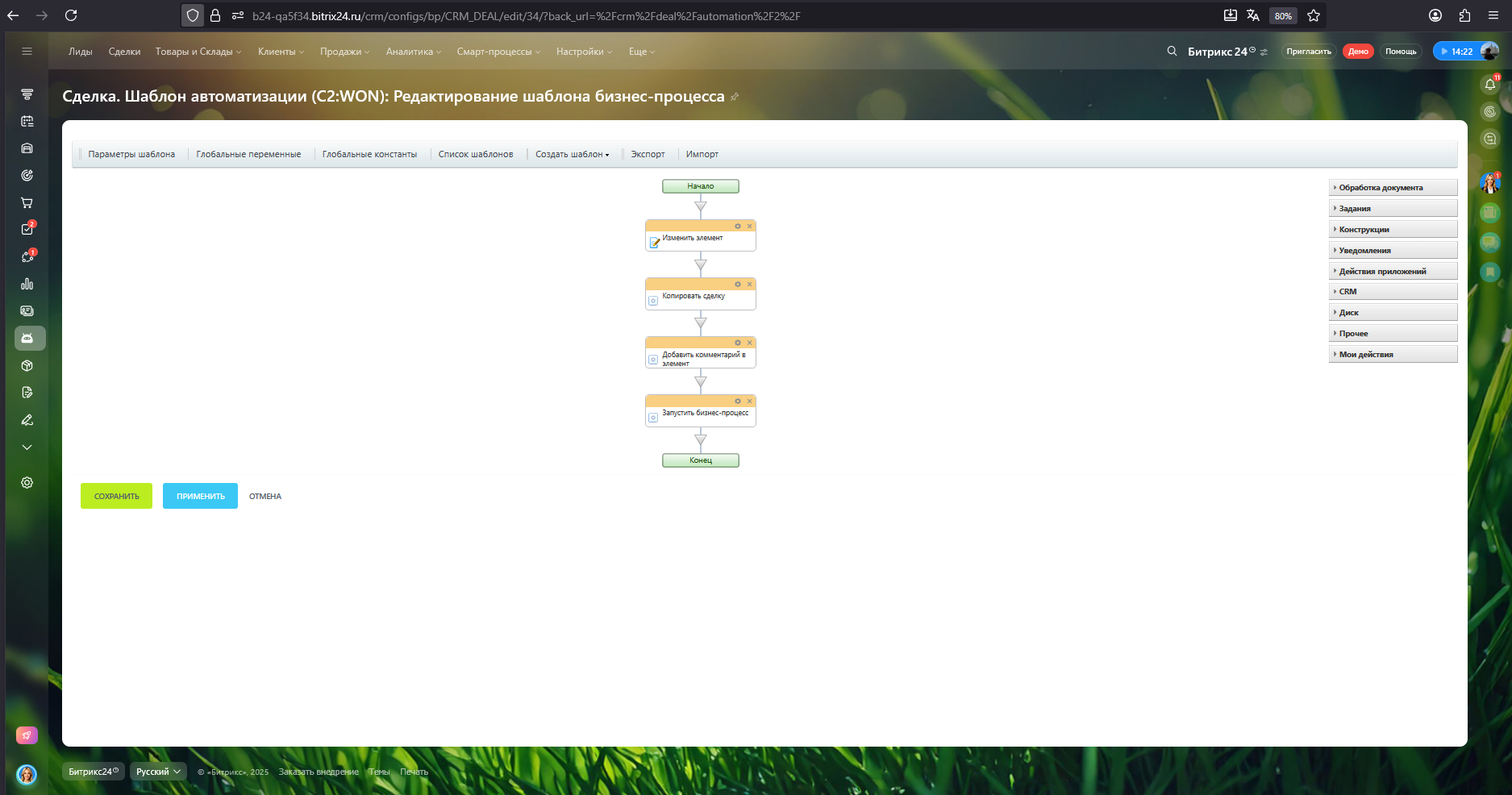Expand the 'Конструкции' actions group
This screenshot has height=795, width=1512.
pos(1393,230)
